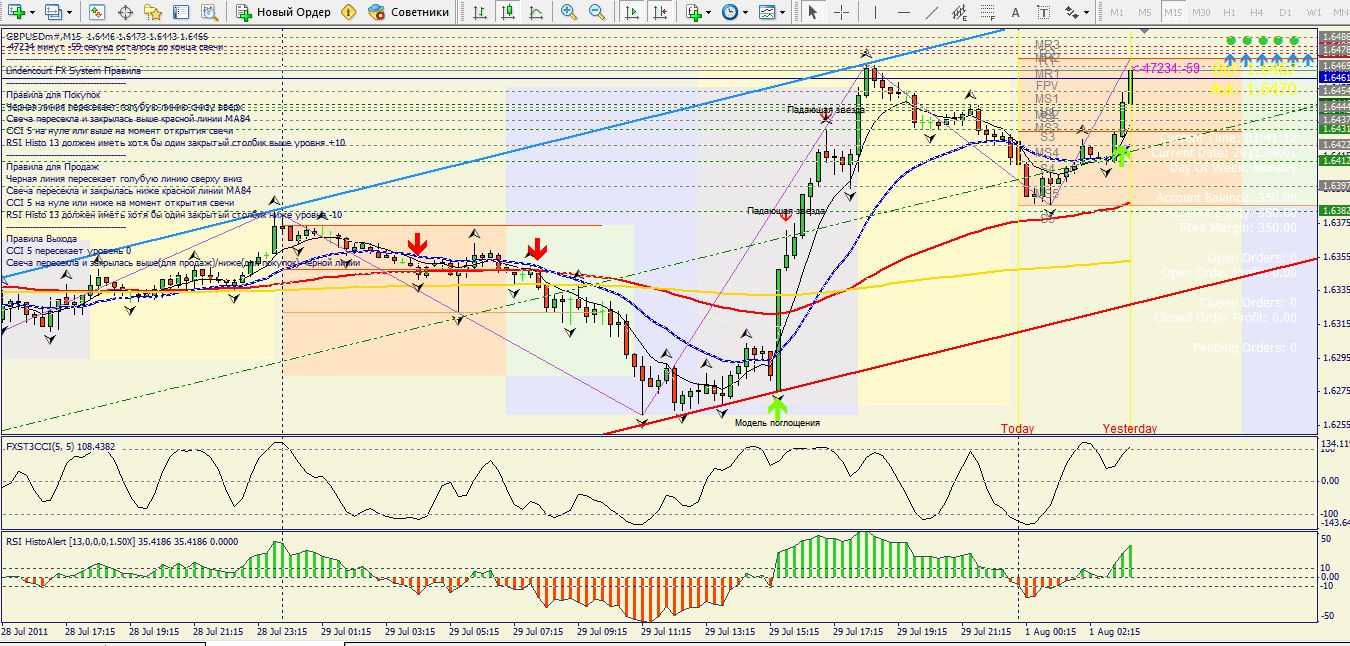The image size is (1350, 646).
Task: Open the Strategy Tester icon
Action: (210, 12)
